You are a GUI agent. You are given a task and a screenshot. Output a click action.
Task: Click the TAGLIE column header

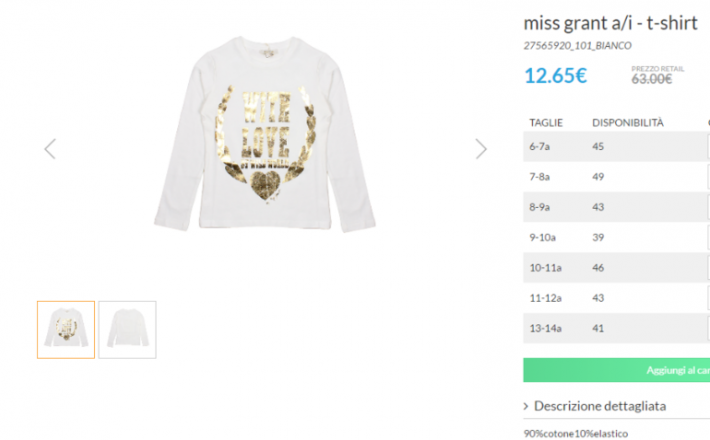546,122
